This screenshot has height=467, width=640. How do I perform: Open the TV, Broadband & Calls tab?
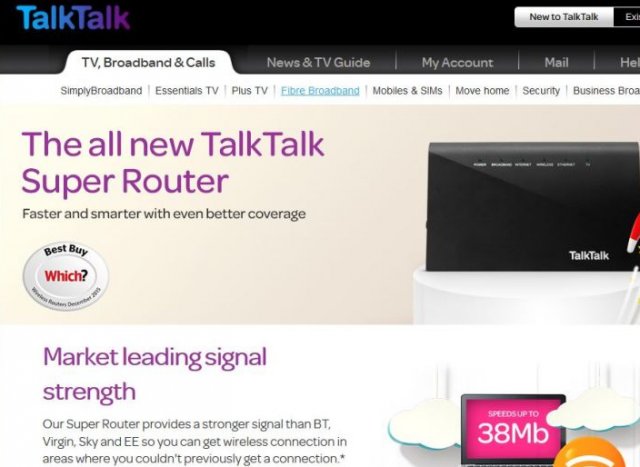[149, 62]
